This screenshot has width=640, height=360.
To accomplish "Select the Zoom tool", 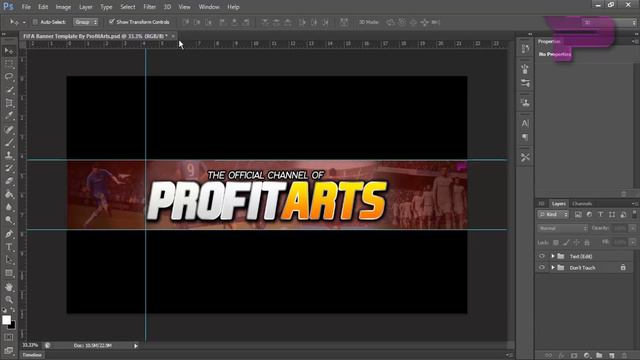I will coord(9,300).
